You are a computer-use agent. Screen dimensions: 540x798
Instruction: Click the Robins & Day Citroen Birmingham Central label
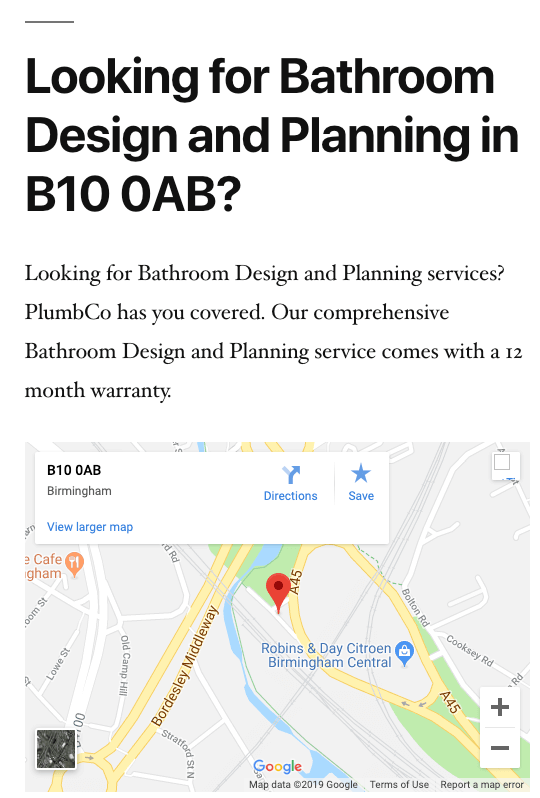coord(327,655)
